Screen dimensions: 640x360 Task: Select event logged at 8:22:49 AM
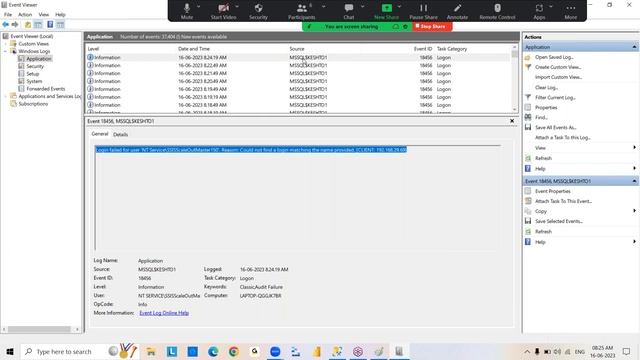tap(298, 65)
